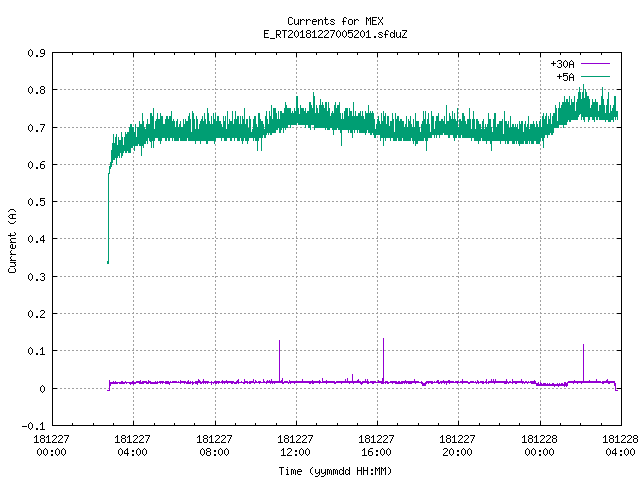Click the x-axis tick 181227 20:00
This screenshot has height=480, width=640.
coord(458,446)
